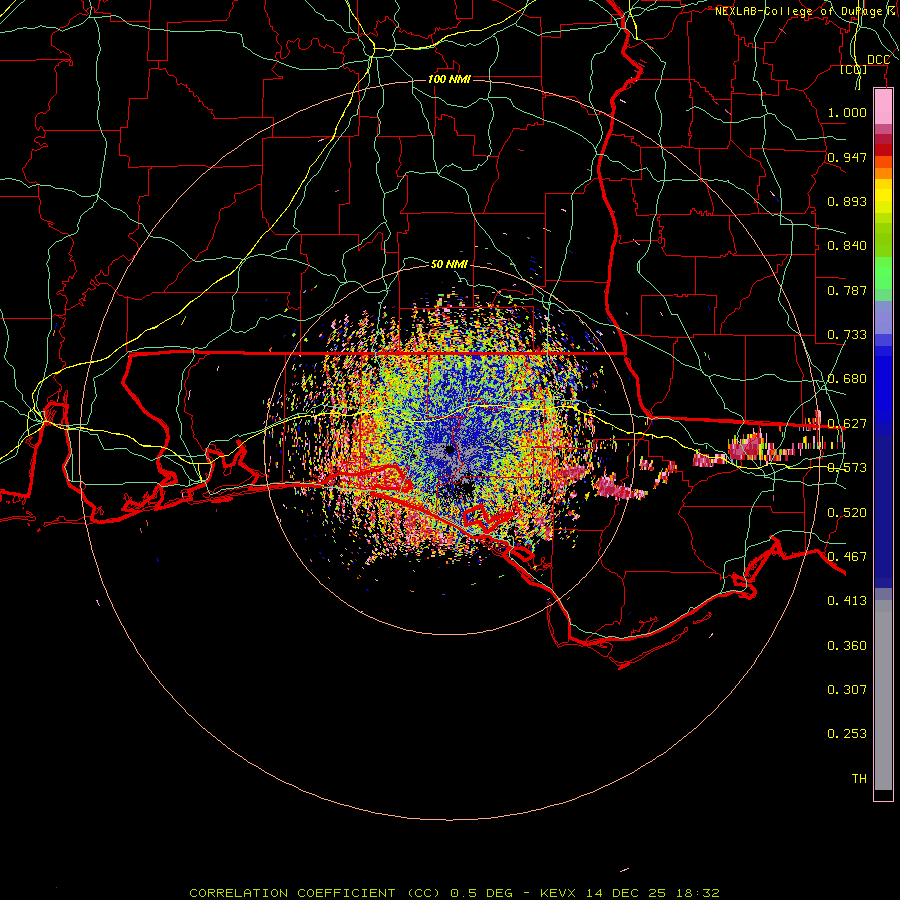Click the 0.5 DEG elevation text

[482, 893]
